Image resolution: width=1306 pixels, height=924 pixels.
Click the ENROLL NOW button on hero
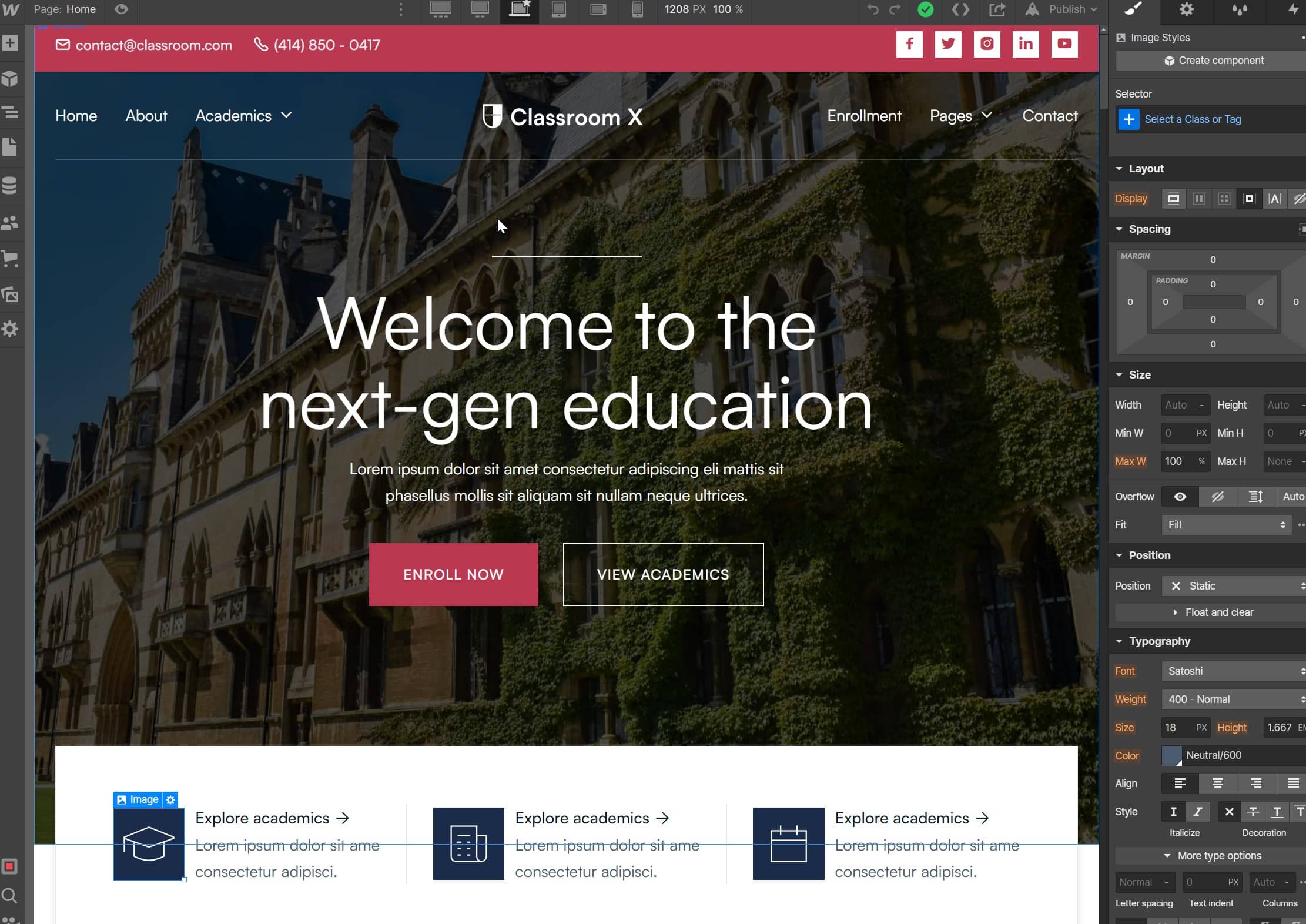coord(454,574)
